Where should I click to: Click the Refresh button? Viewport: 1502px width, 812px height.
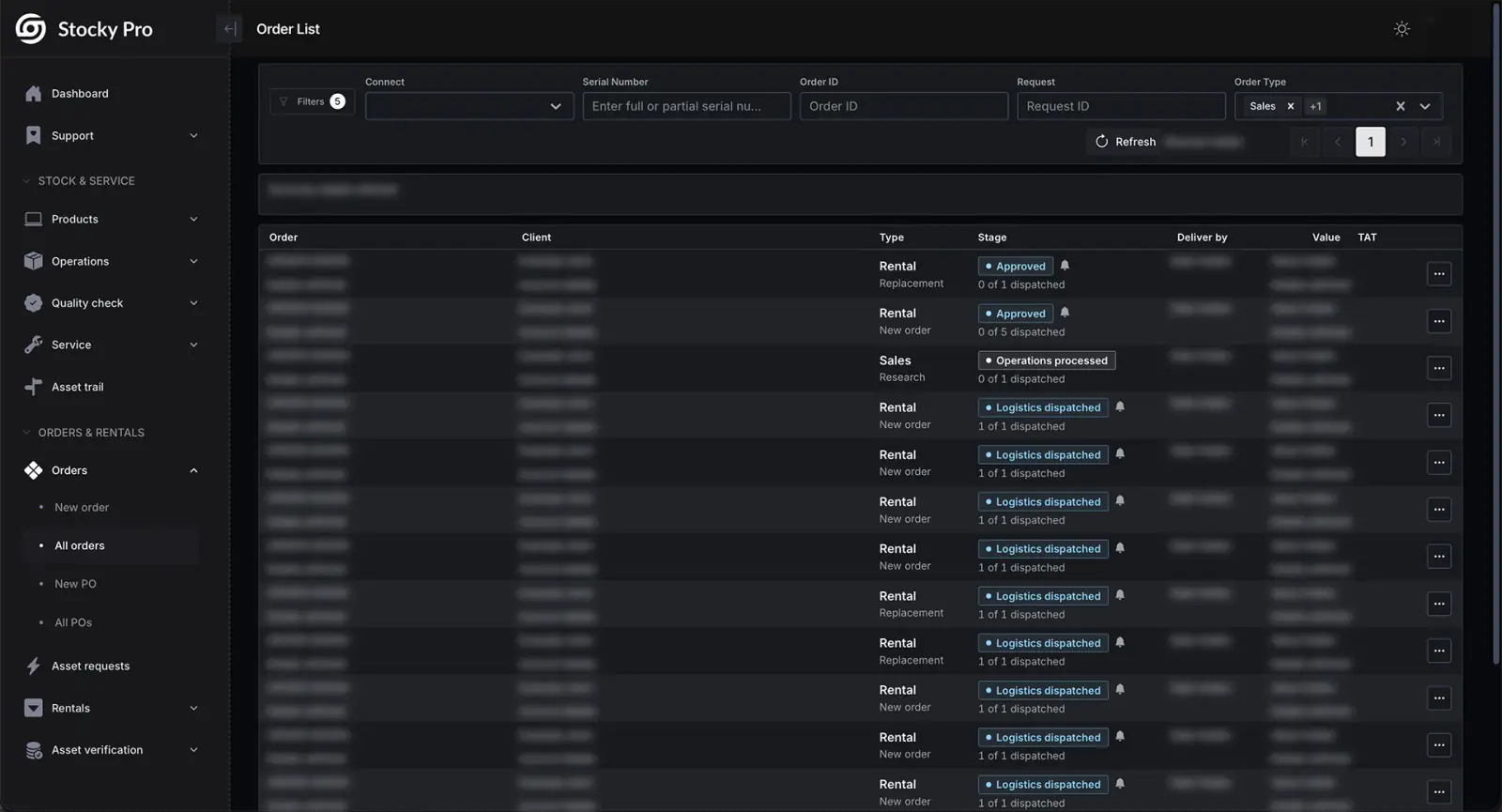1126,142
